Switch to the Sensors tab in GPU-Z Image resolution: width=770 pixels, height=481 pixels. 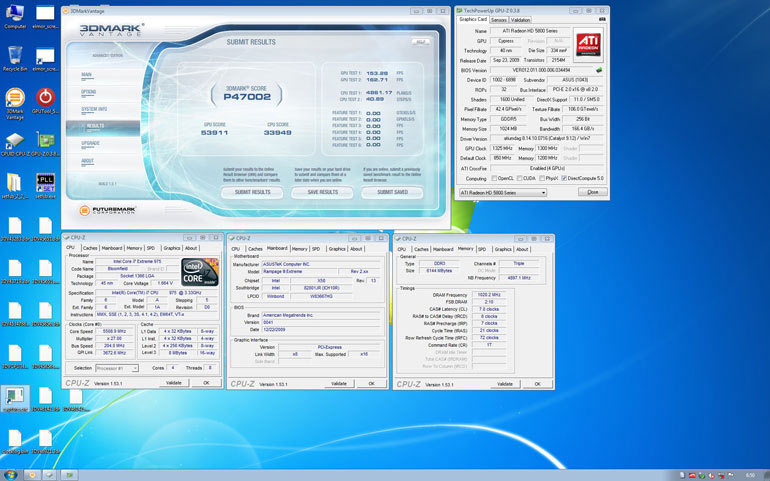(498, 20)
